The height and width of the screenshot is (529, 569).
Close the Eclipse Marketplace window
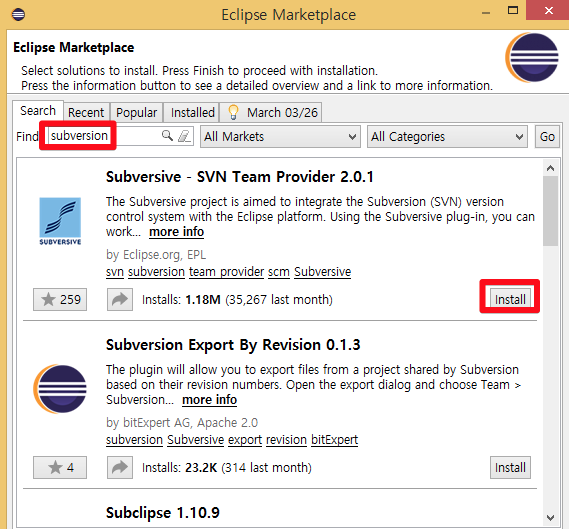(x=549, y=10)
